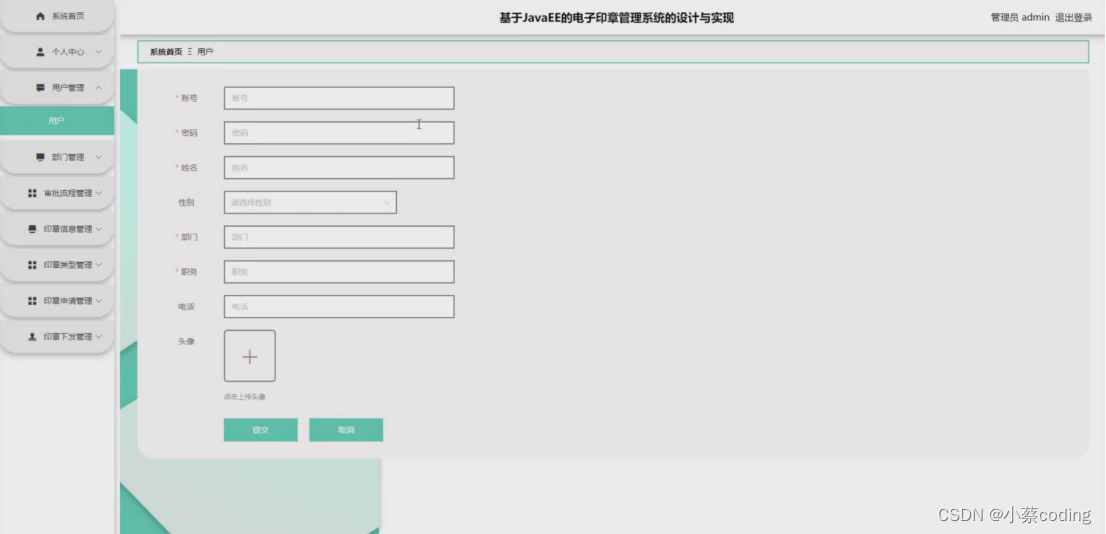Screen dimensions: 1106x534
Task: Click the 头像 field label
Action: (186, 341)
